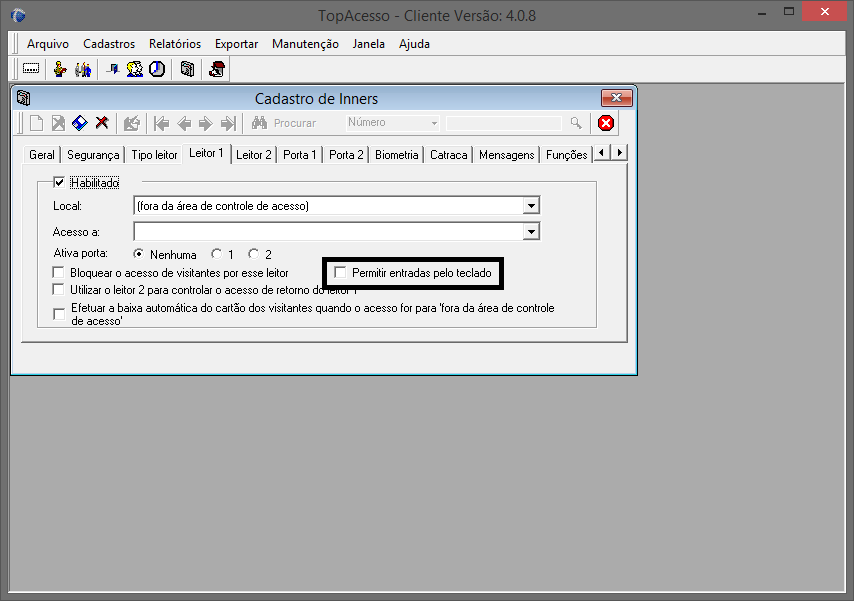Click the red X delete record icon
The image size is (854, 601).
pos(102,123)
